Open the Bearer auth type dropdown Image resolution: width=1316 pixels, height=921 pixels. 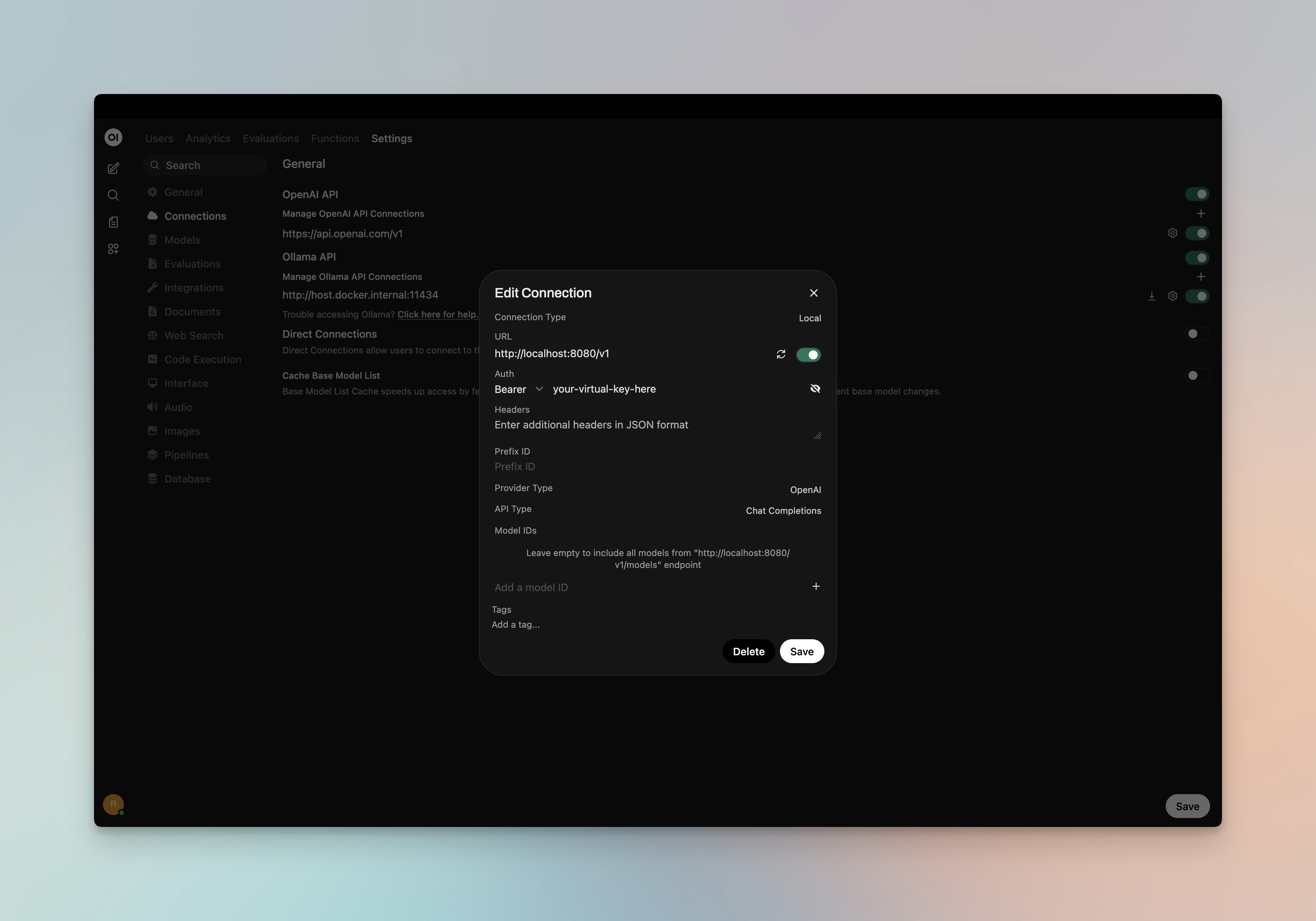click(x=539, y=389)
